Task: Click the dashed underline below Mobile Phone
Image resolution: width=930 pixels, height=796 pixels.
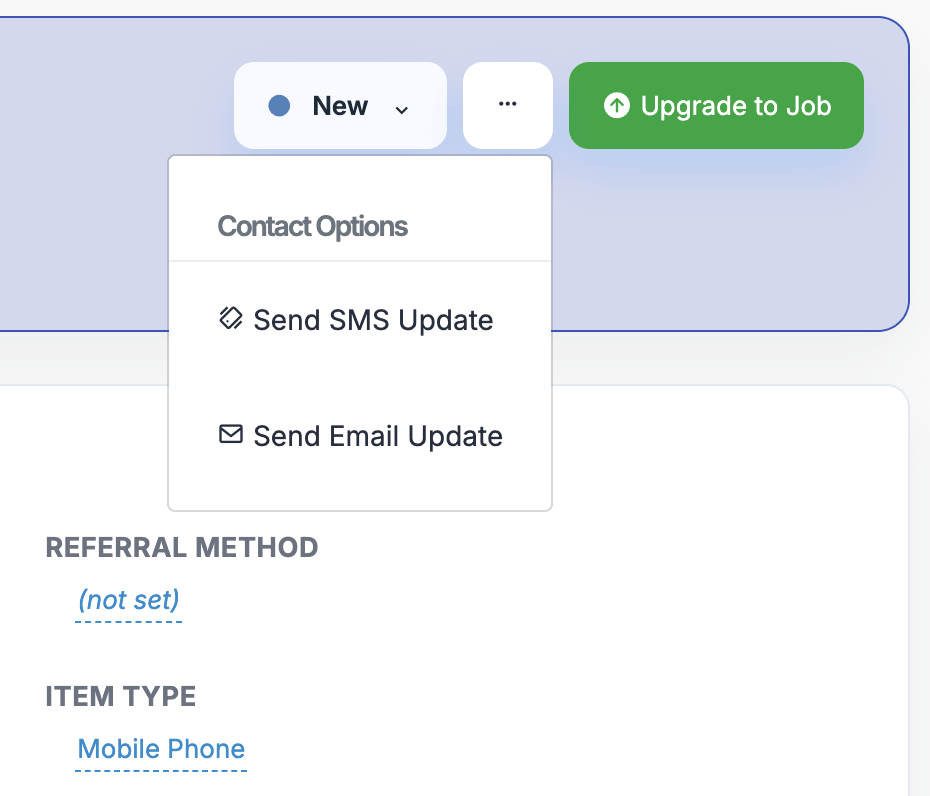Action: (x=161, y=770)
